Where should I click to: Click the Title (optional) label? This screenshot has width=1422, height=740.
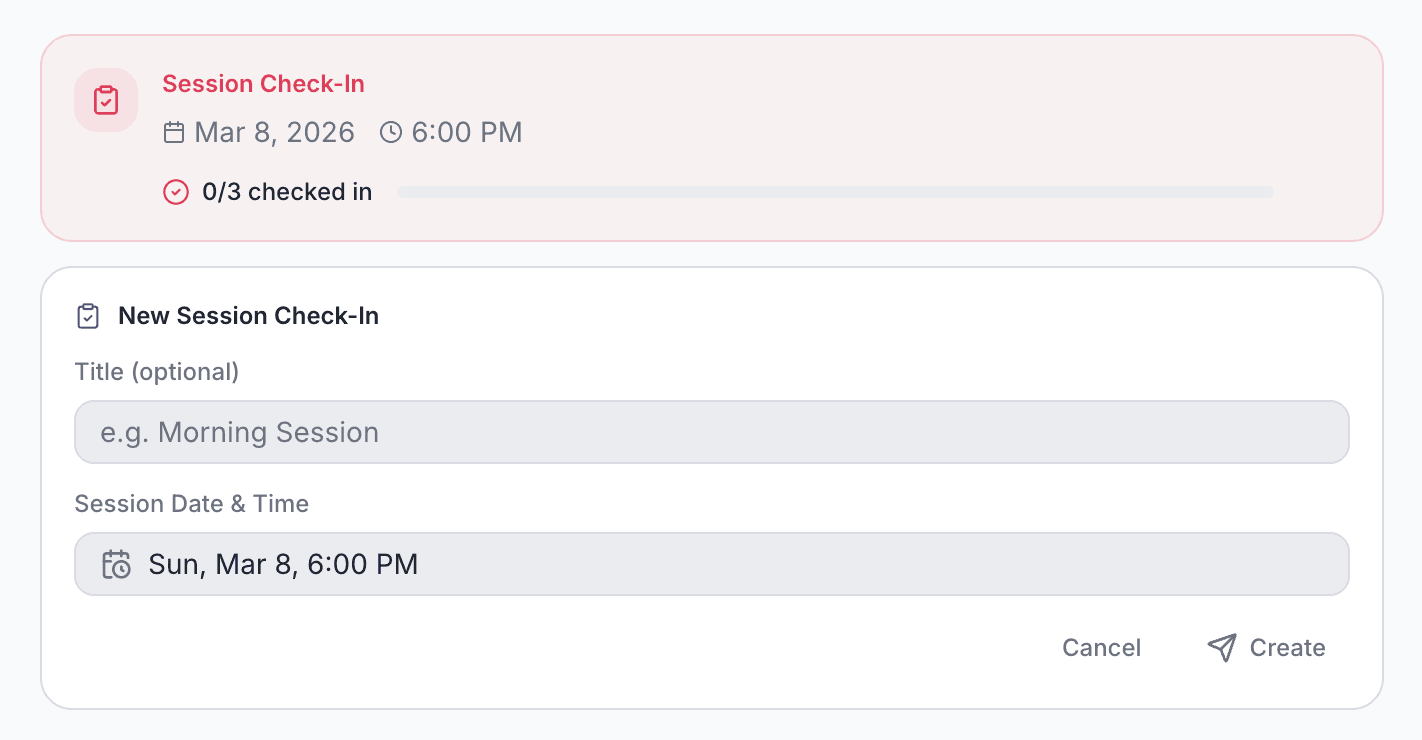pyautogui.click(x=156, y=371)
